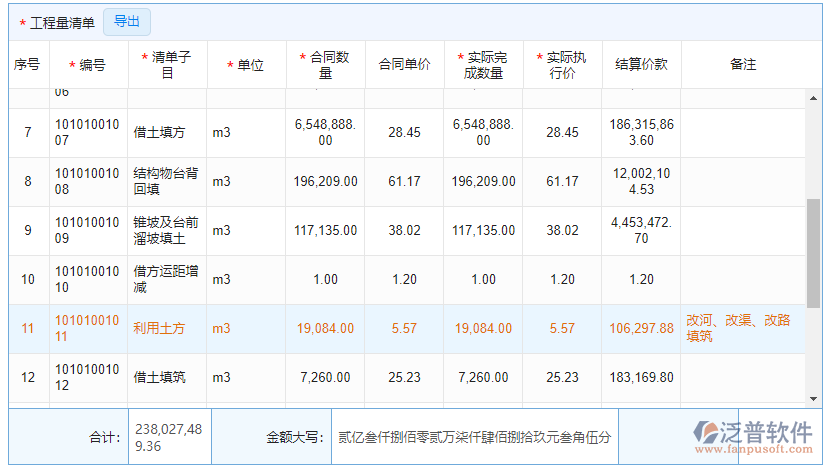
Task: Select the 序号 column header
Action: point(27,65)
